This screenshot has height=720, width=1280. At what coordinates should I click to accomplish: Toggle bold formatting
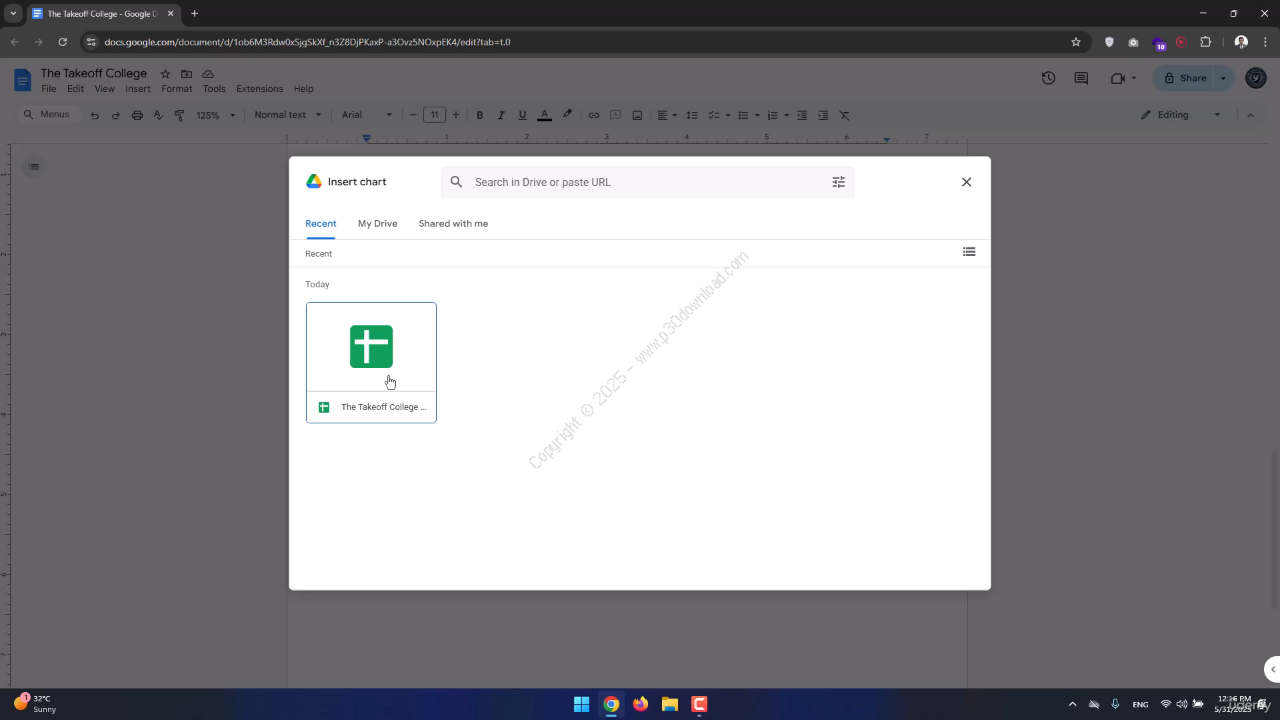[480, 115]
